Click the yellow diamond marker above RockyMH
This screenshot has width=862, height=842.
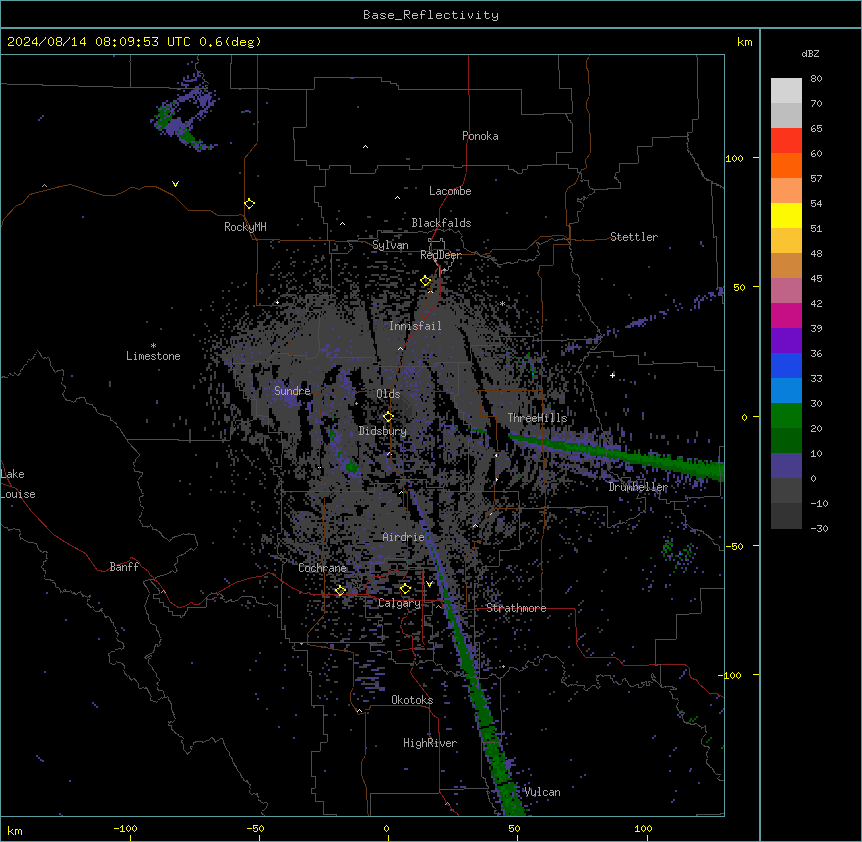click(250, 204)
